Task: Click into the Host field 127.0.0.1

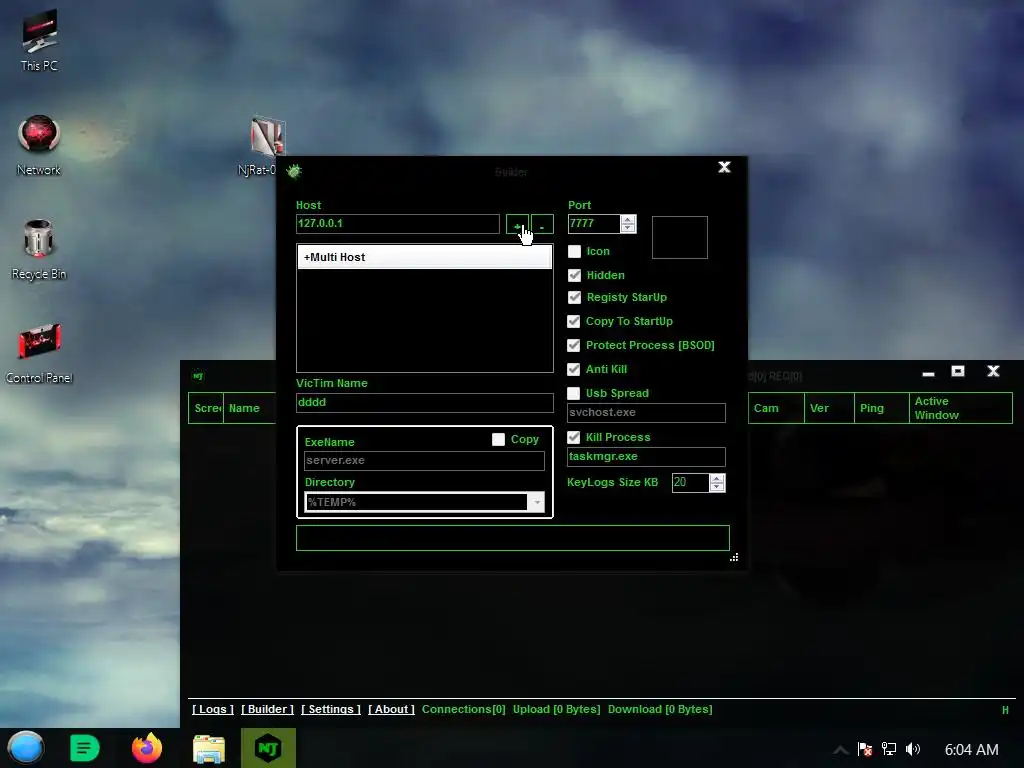Action: coord(398,224)
